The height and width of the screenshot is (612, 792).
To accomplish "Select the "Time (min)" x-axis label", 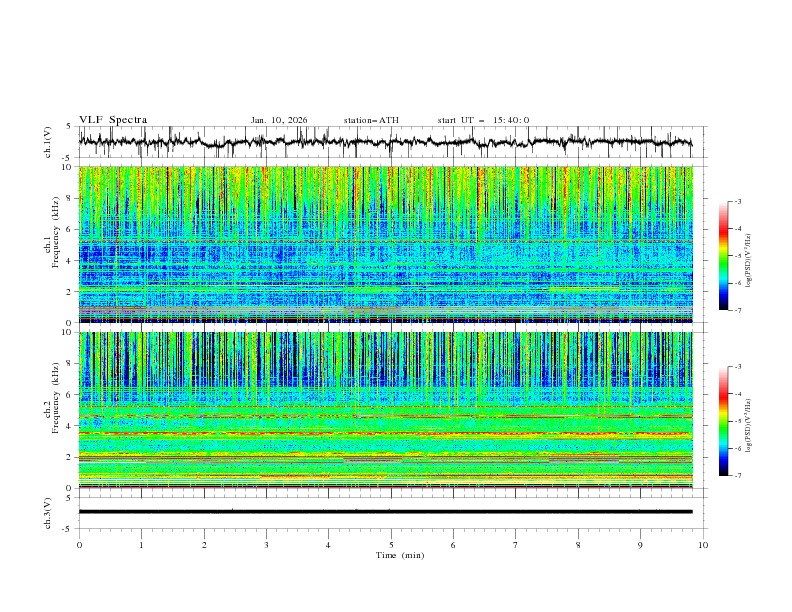I will 400,555.
